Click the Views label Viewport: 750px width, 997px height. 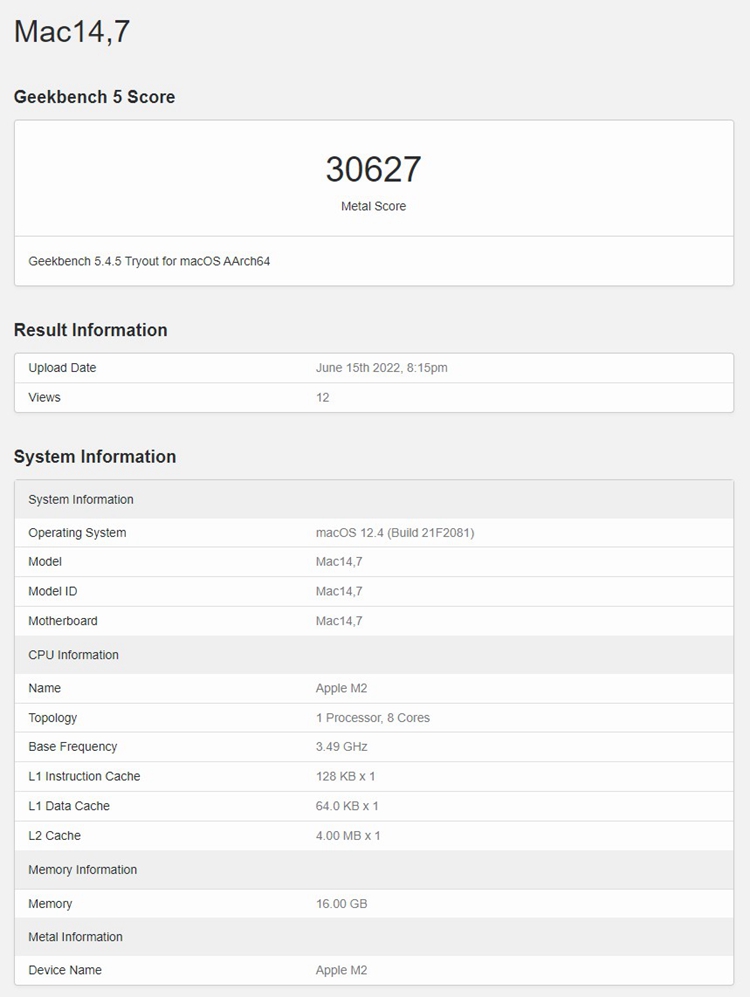pos(44,397)
